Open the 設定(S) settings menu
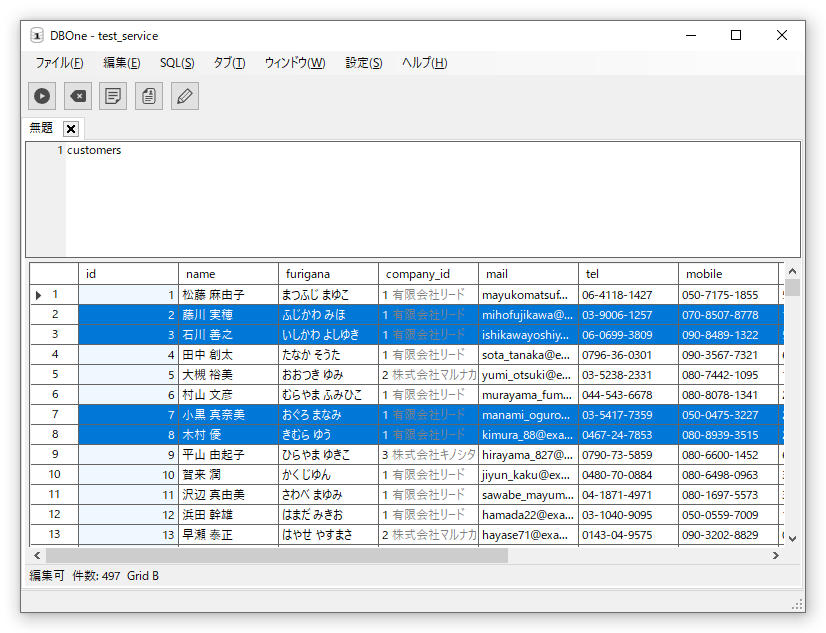This screenshot has height=633, width=826. 363,63
